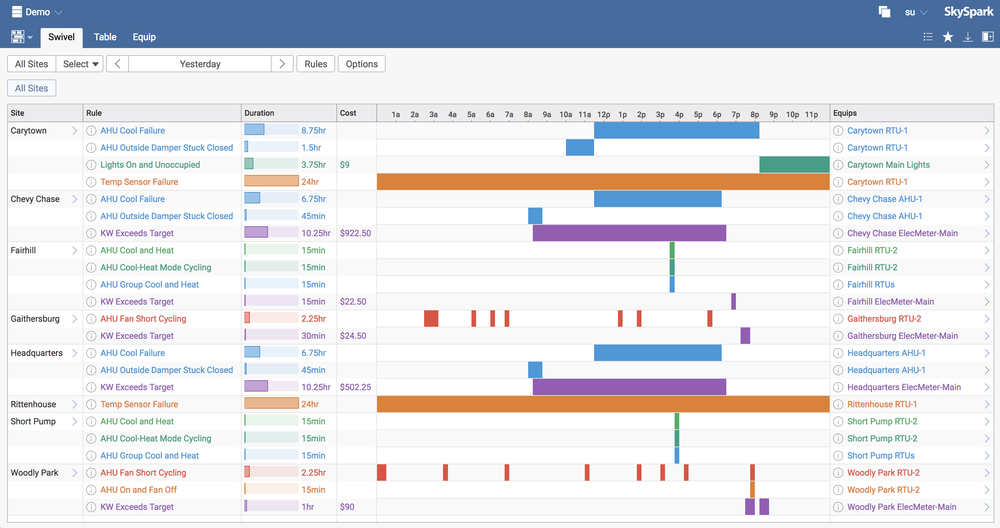Open the su user menu
Viewport: 1000px width, 528px height.
click(915, 12)
